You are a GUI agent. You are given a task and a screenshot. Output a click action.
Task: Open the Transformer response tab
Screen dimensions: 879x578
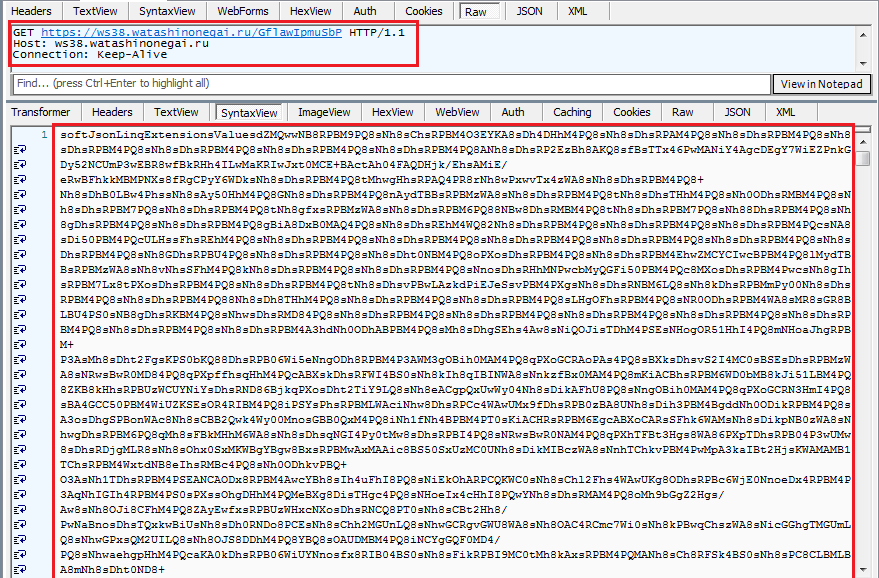41,113
